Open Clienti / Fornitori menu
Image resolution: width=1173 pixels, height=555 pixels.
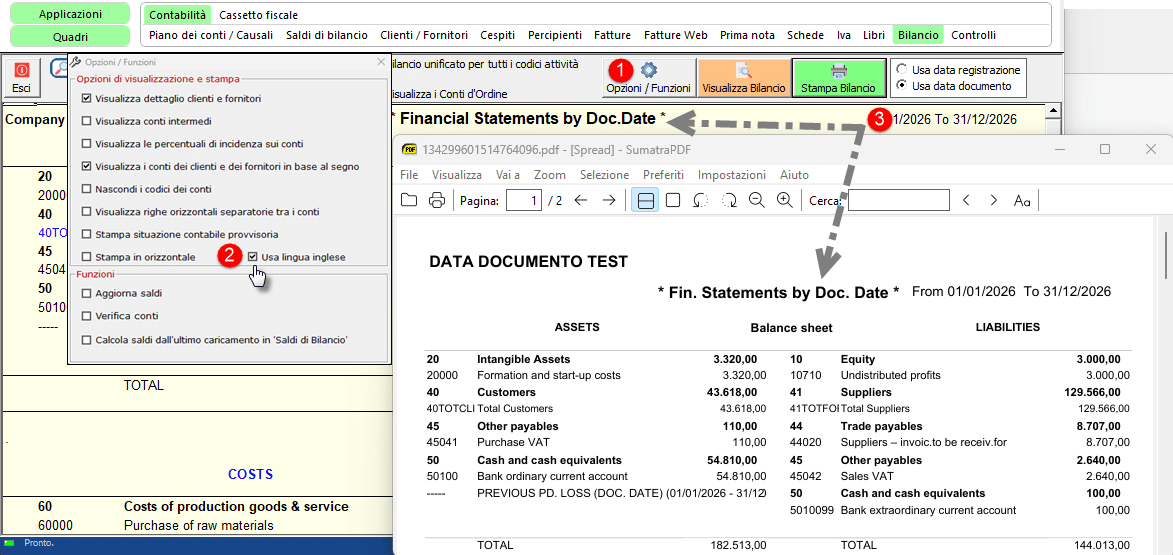click(424, 35)
